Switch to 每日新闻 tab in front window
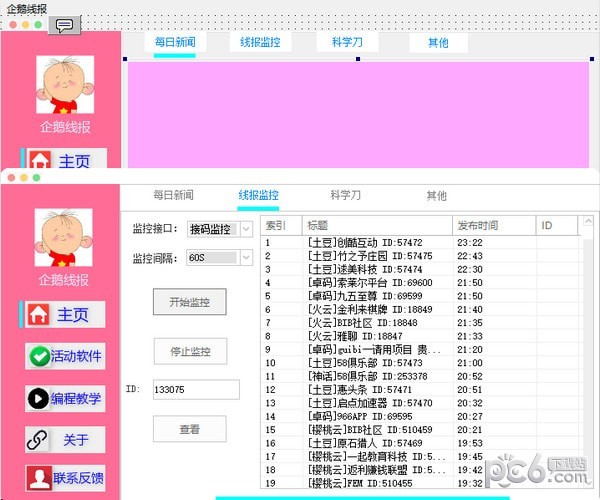The height and width of the screenshot is (500, 600). coord(173,195)
